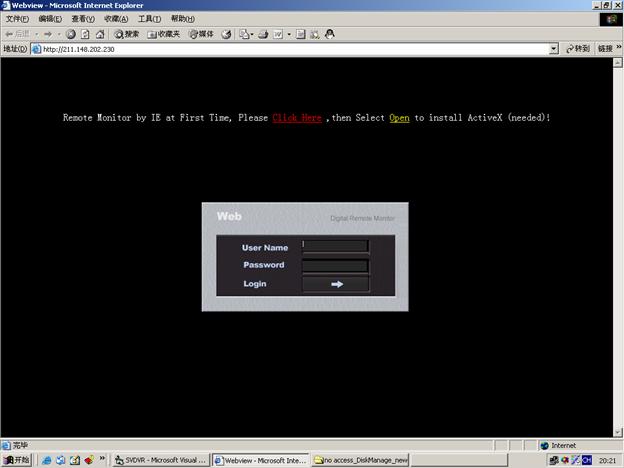This screenshot has height=468, width=624.
Task: Click the Print toolbar icon
Action: point(262,34)
